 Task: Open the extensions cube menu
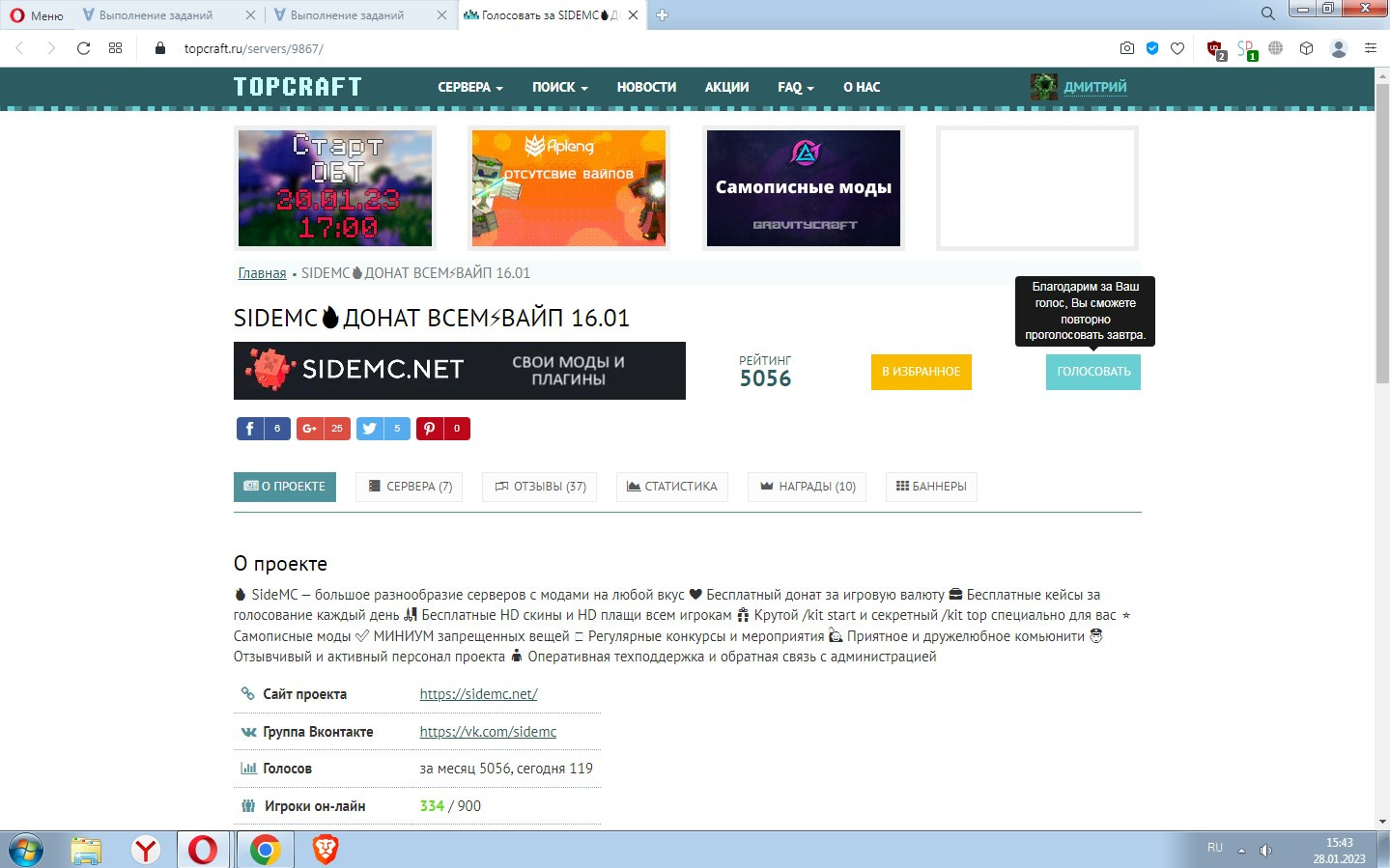point(1307,48)
